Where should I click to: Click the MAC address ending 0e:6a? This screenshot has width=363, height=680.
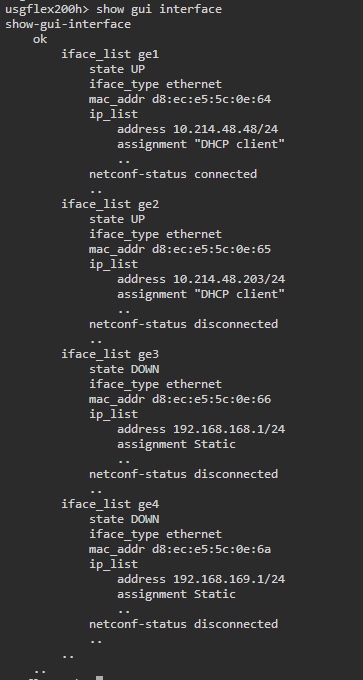coord(211,549)
